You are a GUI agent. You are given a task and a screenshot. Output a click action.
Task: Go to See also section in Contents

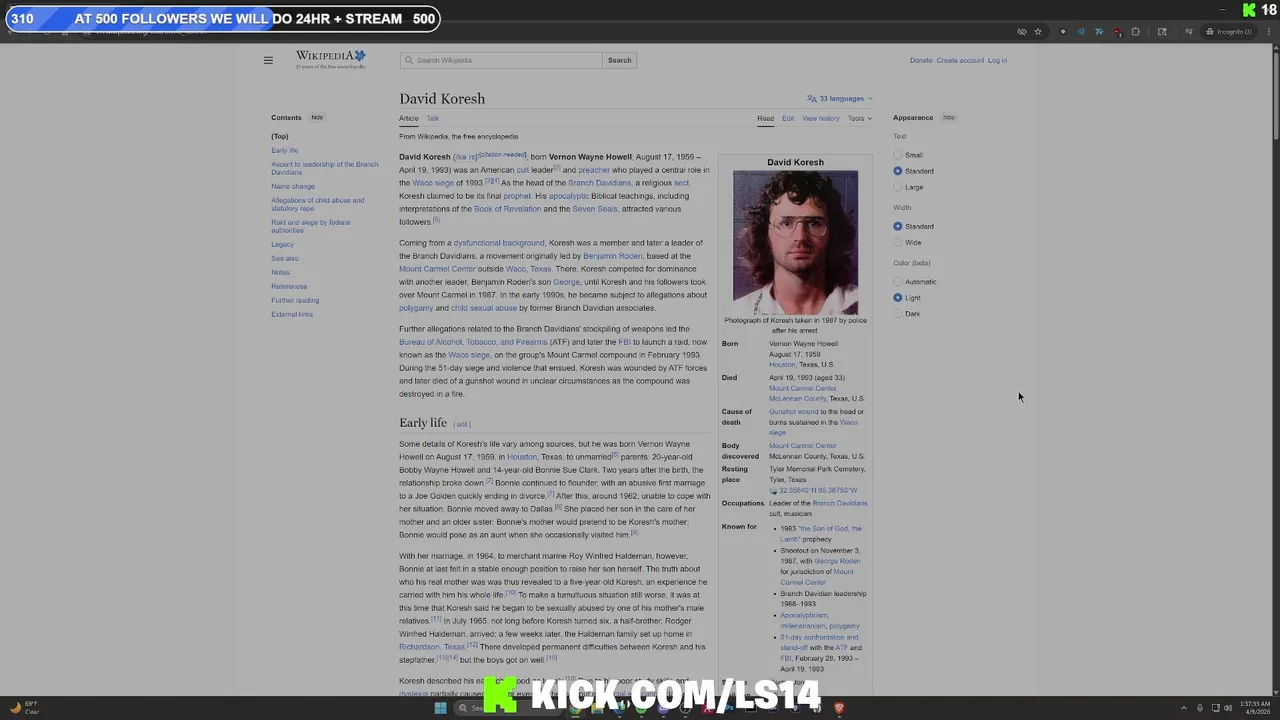(284, 258)
